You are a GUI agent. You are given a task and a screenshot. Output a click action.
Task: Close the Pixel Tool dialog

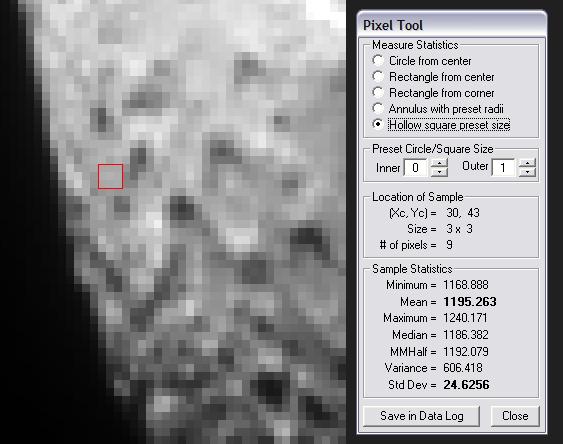[x=515, y=416]
